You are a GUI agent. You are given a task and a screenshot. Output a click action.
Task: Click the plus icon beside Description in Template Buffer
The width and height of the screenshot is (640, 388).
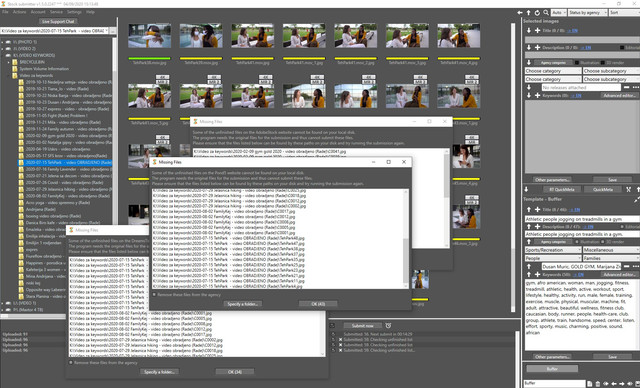[x=537, y=226]
